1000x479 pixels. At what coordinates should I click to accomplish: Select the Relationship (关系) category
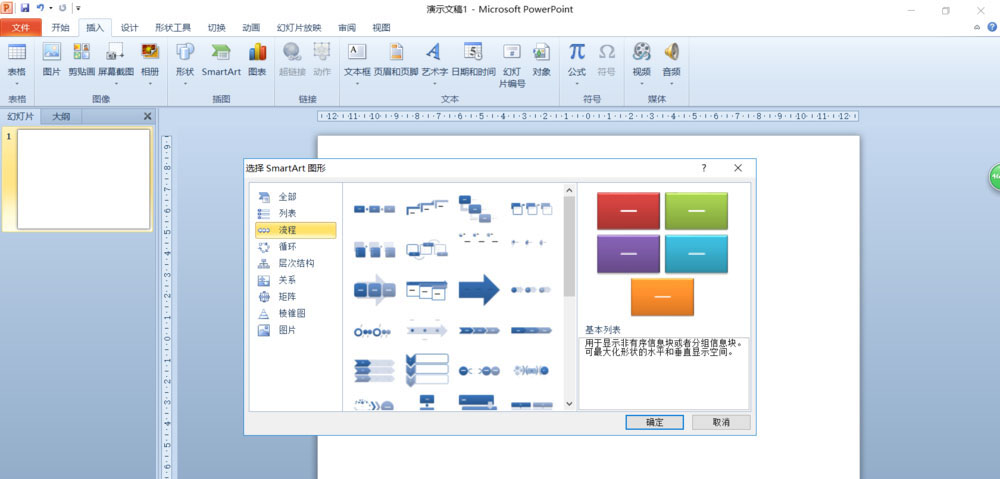[x=295, y=280]
